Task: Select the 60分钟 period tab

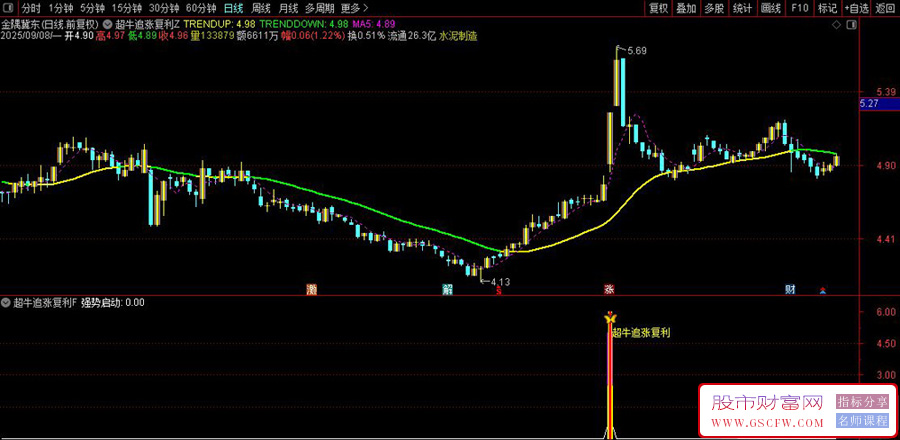Action: (201, 9)
